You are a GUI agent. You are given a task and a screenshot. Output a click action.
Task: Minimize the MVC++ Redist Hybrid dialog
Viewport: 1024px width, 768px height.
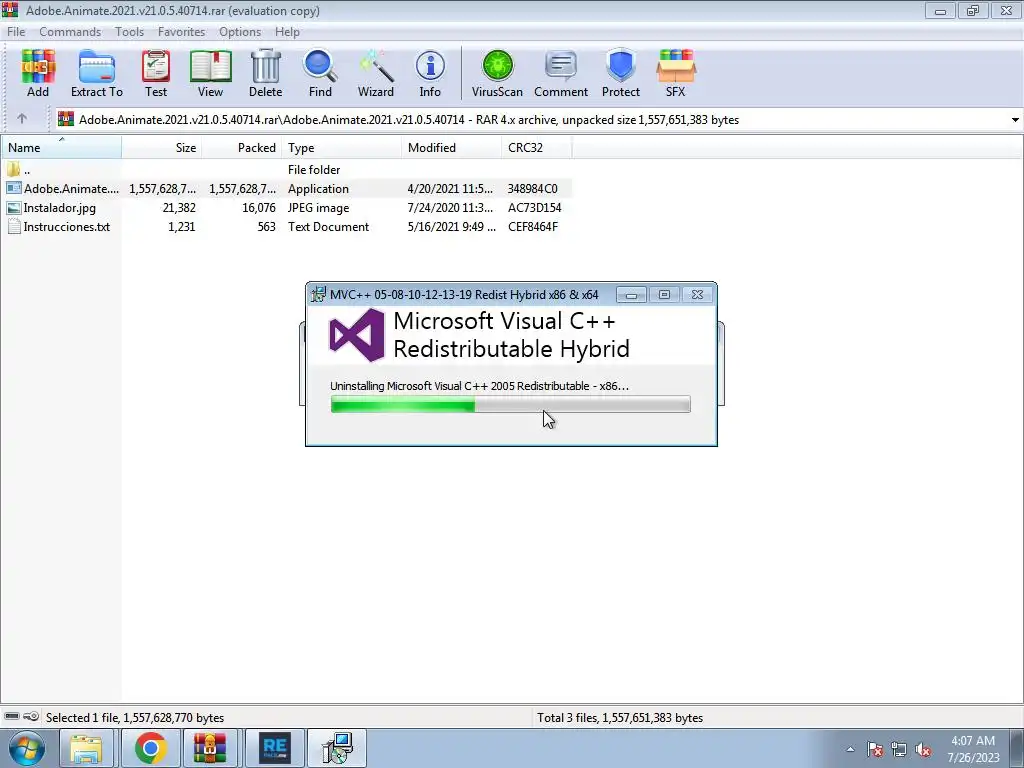(631, 295)
